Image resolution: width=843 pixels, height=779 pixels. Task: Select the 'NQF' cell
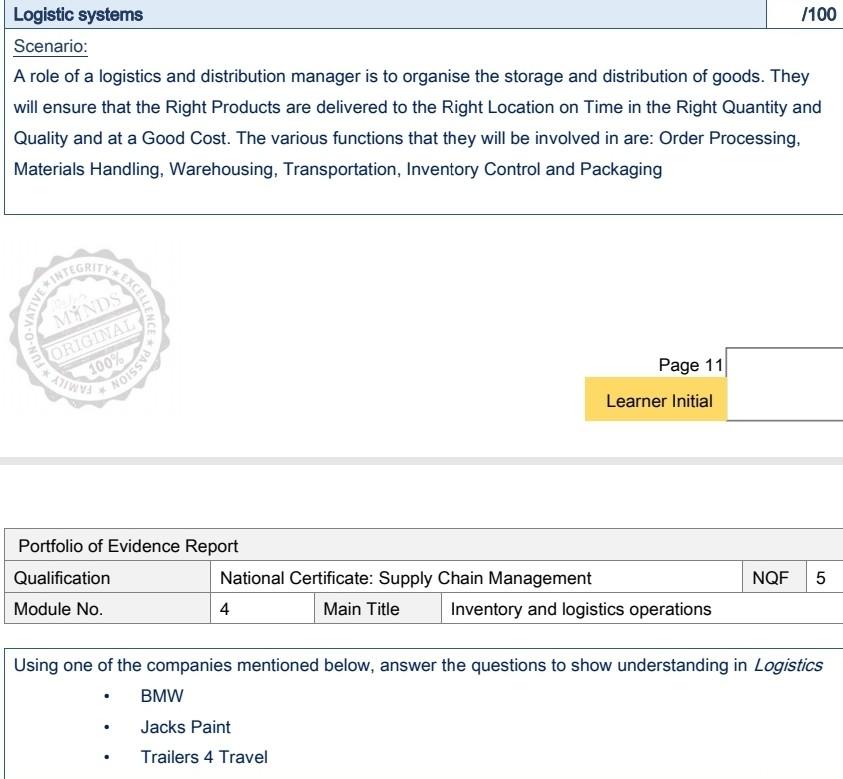click(774, 577)
